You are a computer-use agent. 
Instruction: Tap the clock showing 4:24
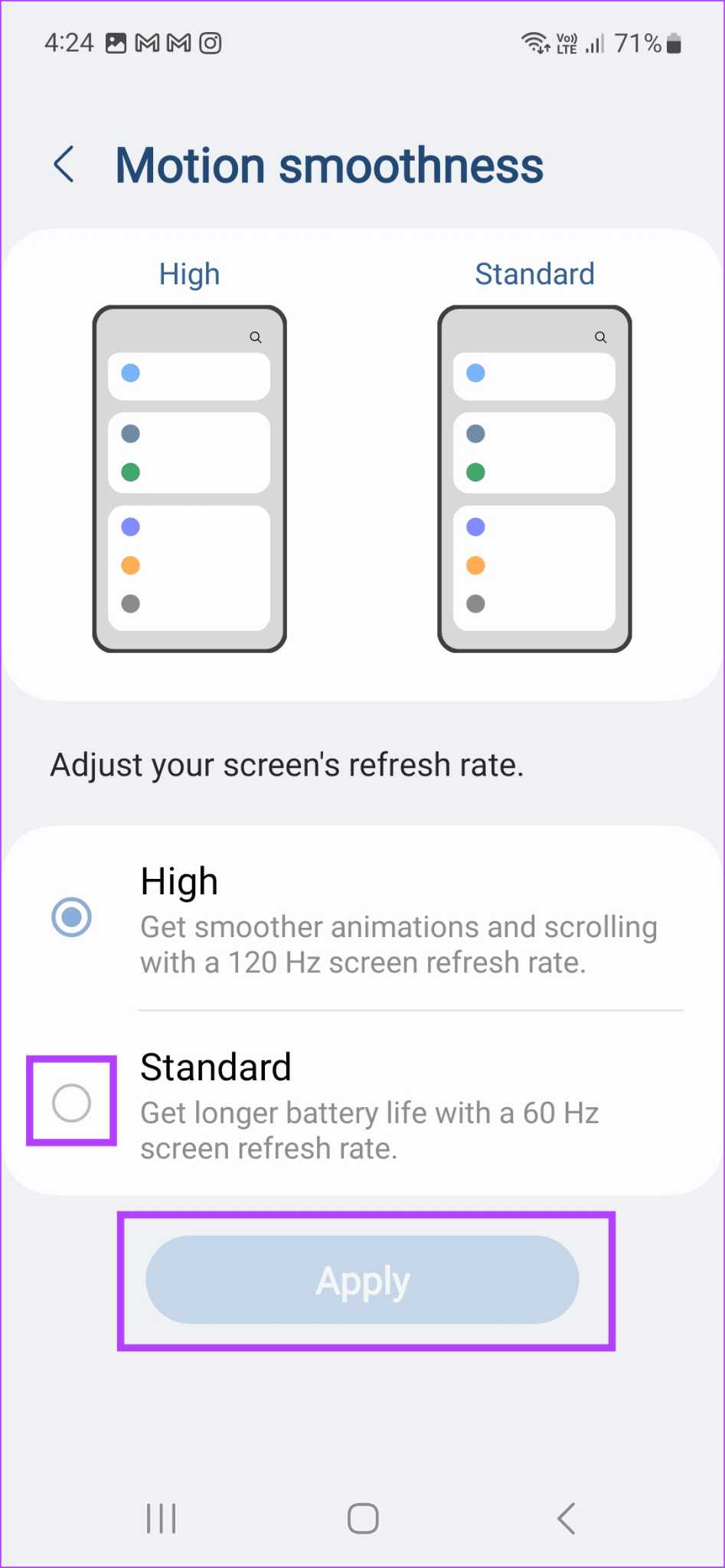point(68,44)
